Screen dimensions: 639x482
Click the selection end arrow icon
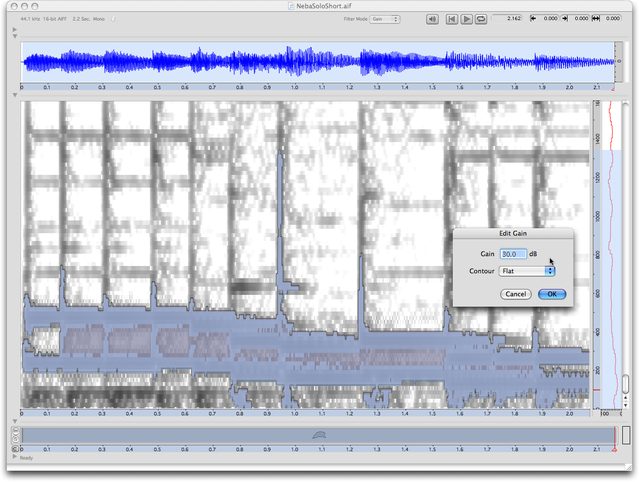[x=565, y=19]
